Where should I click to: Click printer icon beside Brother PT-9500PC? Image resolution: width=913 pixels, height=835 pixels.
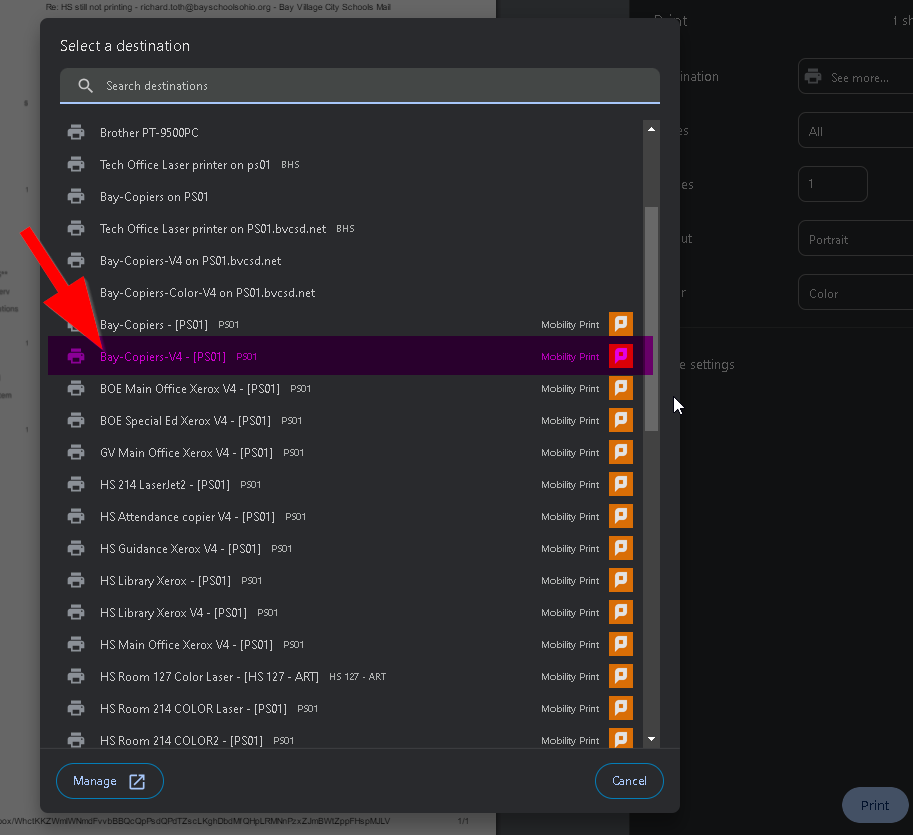pos(76,133)
